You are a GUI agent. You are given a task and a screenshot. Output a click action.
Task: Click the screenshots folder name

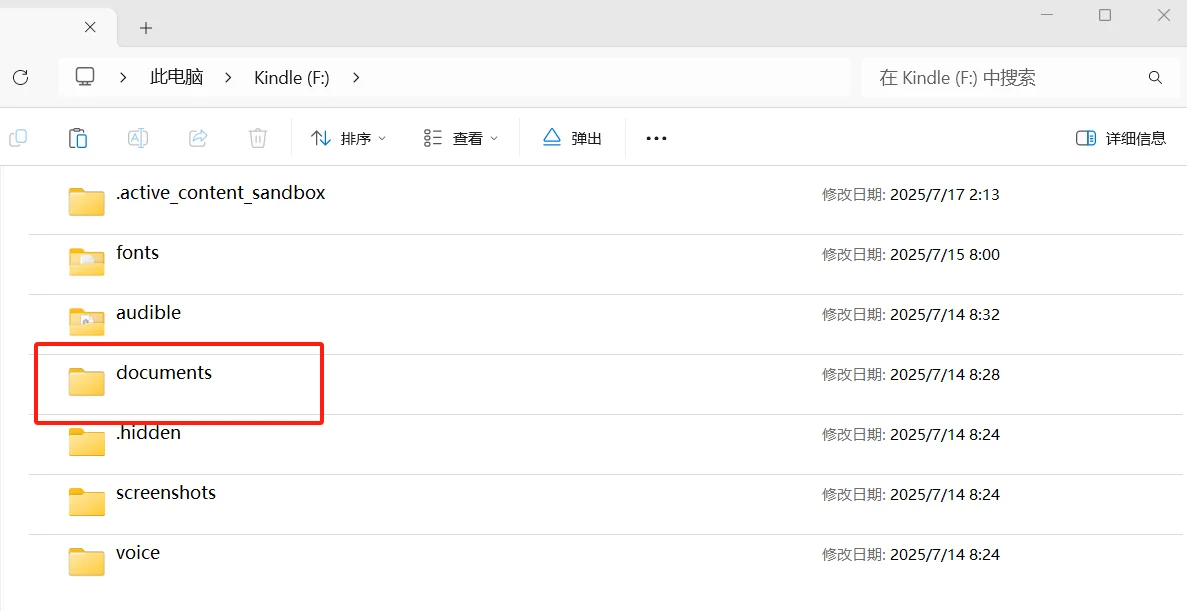point(166,493)
